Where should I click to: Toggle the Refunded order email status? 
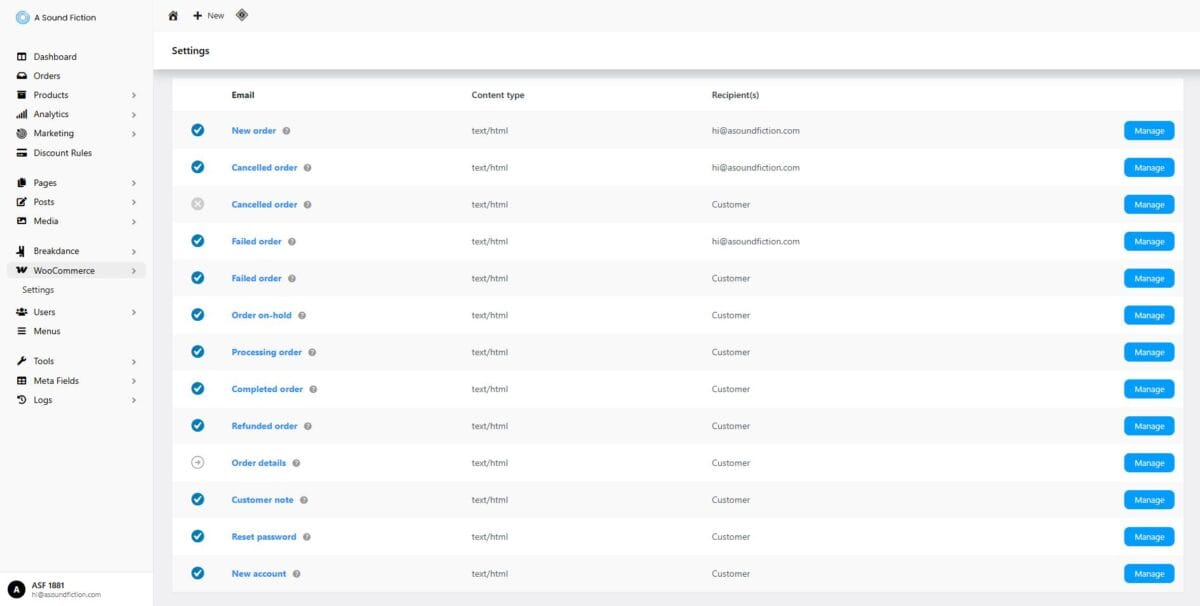(197, 425)
